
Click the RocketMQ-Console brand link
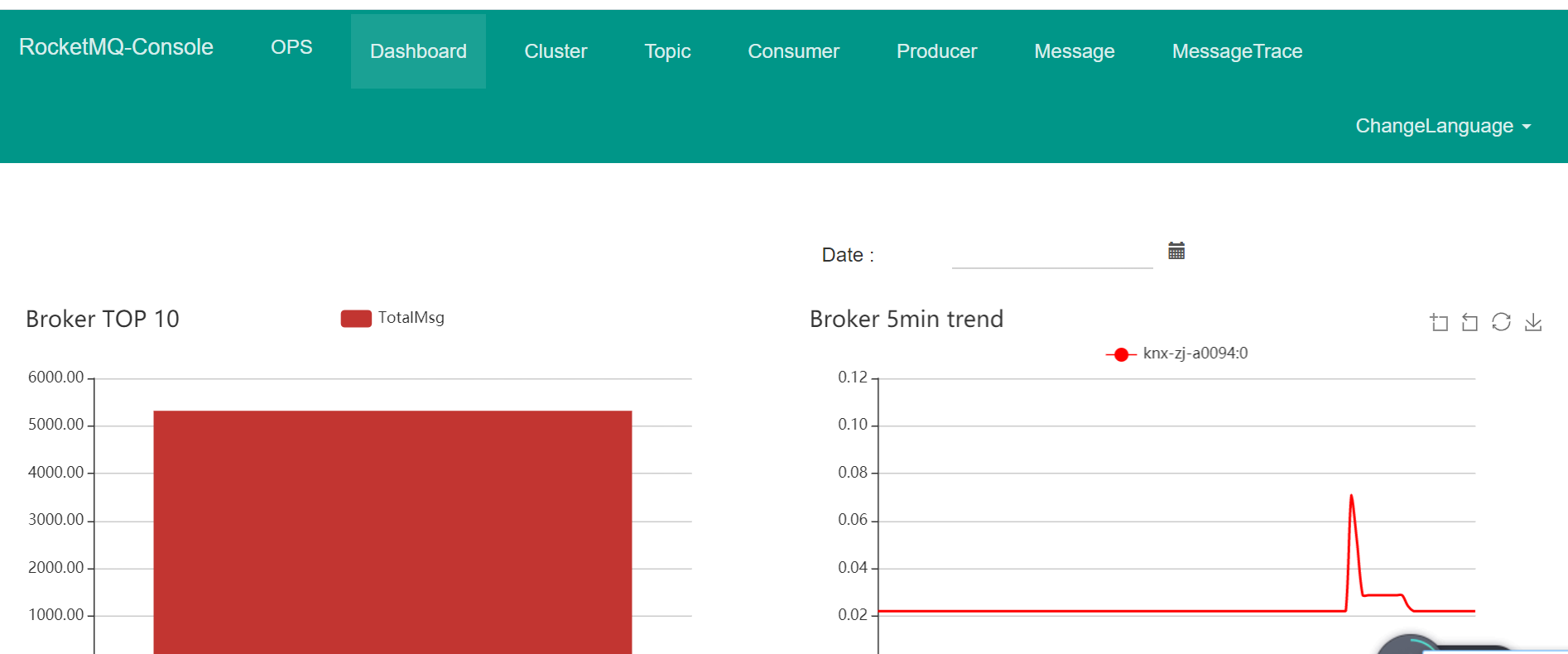coord(116,47)
